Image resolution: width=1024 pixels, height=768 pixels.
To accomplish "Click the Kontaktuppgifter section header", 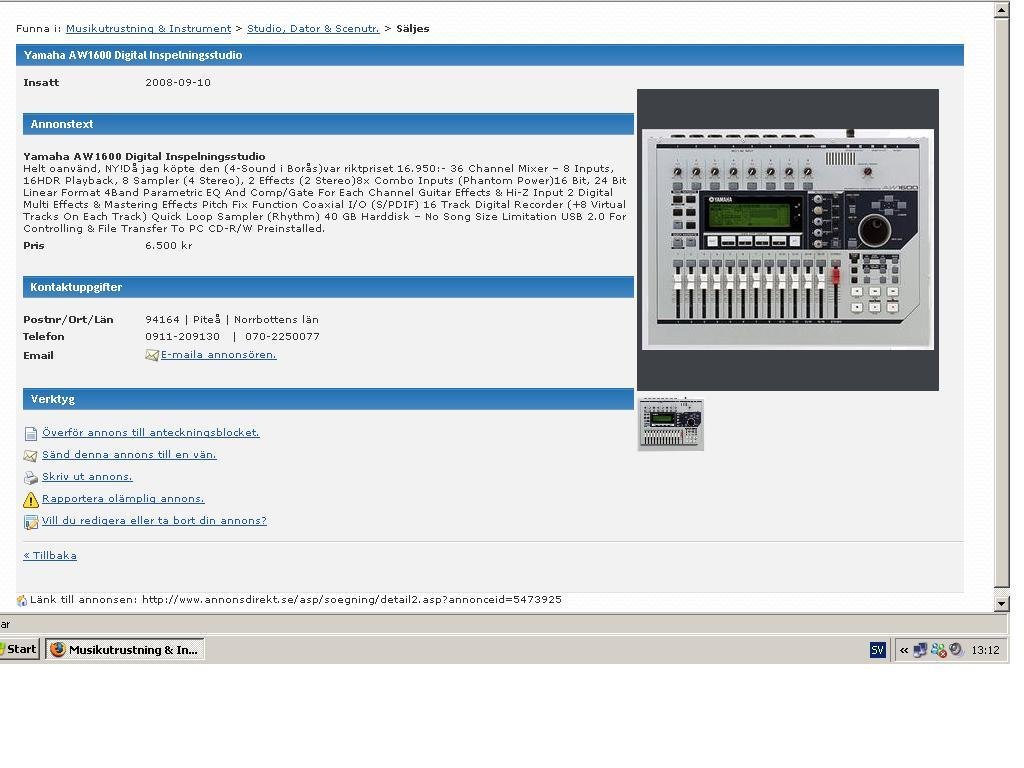I will 328,287.
